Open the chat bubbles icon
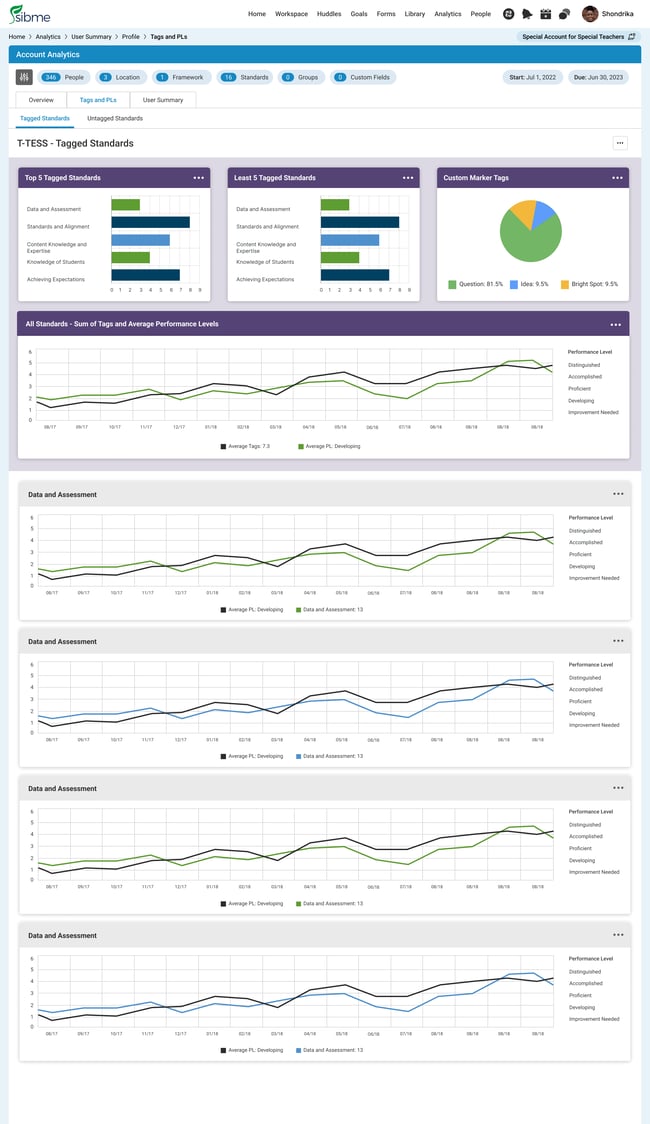This screenshot has width=650, height=1124. (x=564, y=14)
